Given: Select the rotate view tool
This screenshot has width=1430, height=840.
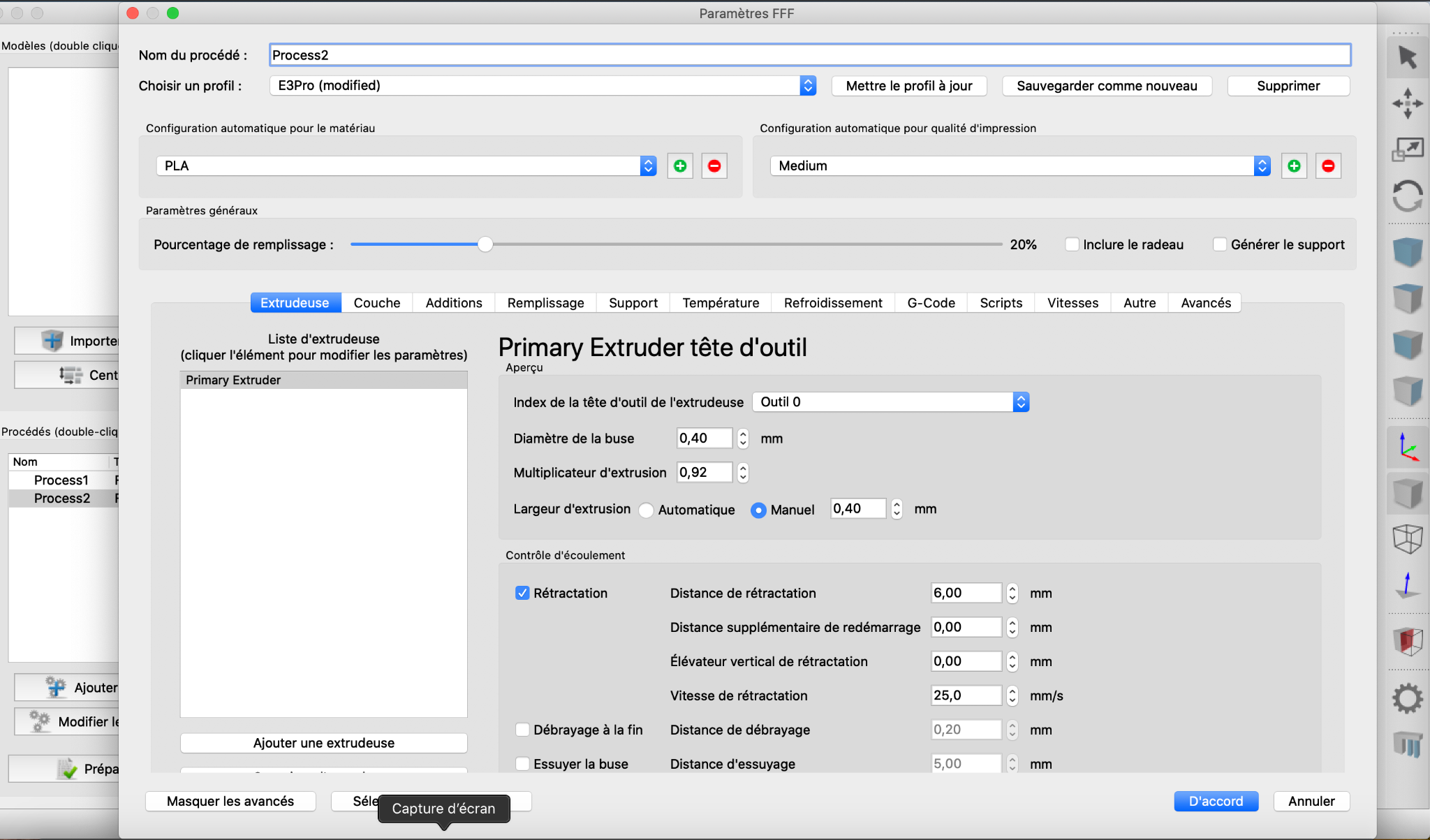Looking at the screenshot, I should click(x=1407, y=196).
